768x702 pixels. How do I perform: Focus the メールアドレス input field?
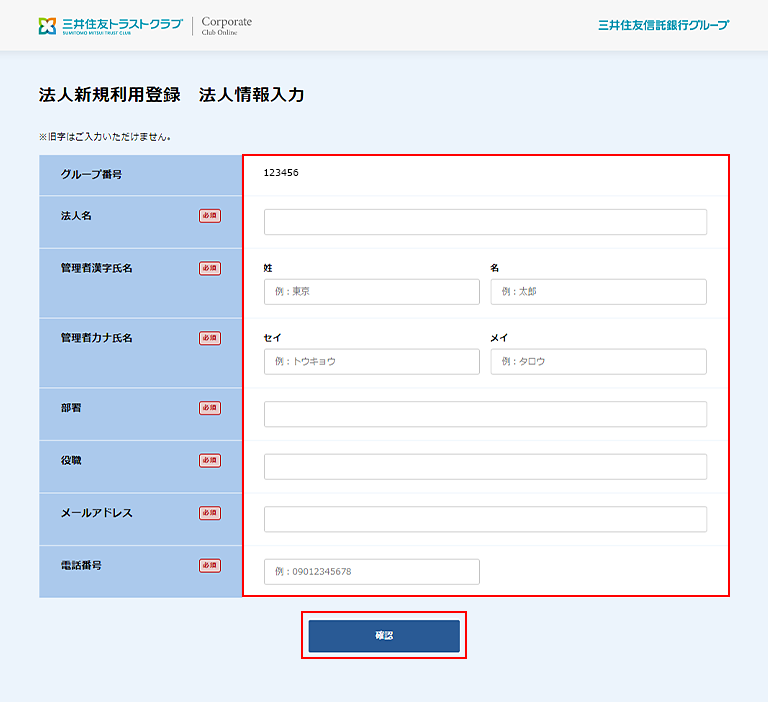pos(485,519)
